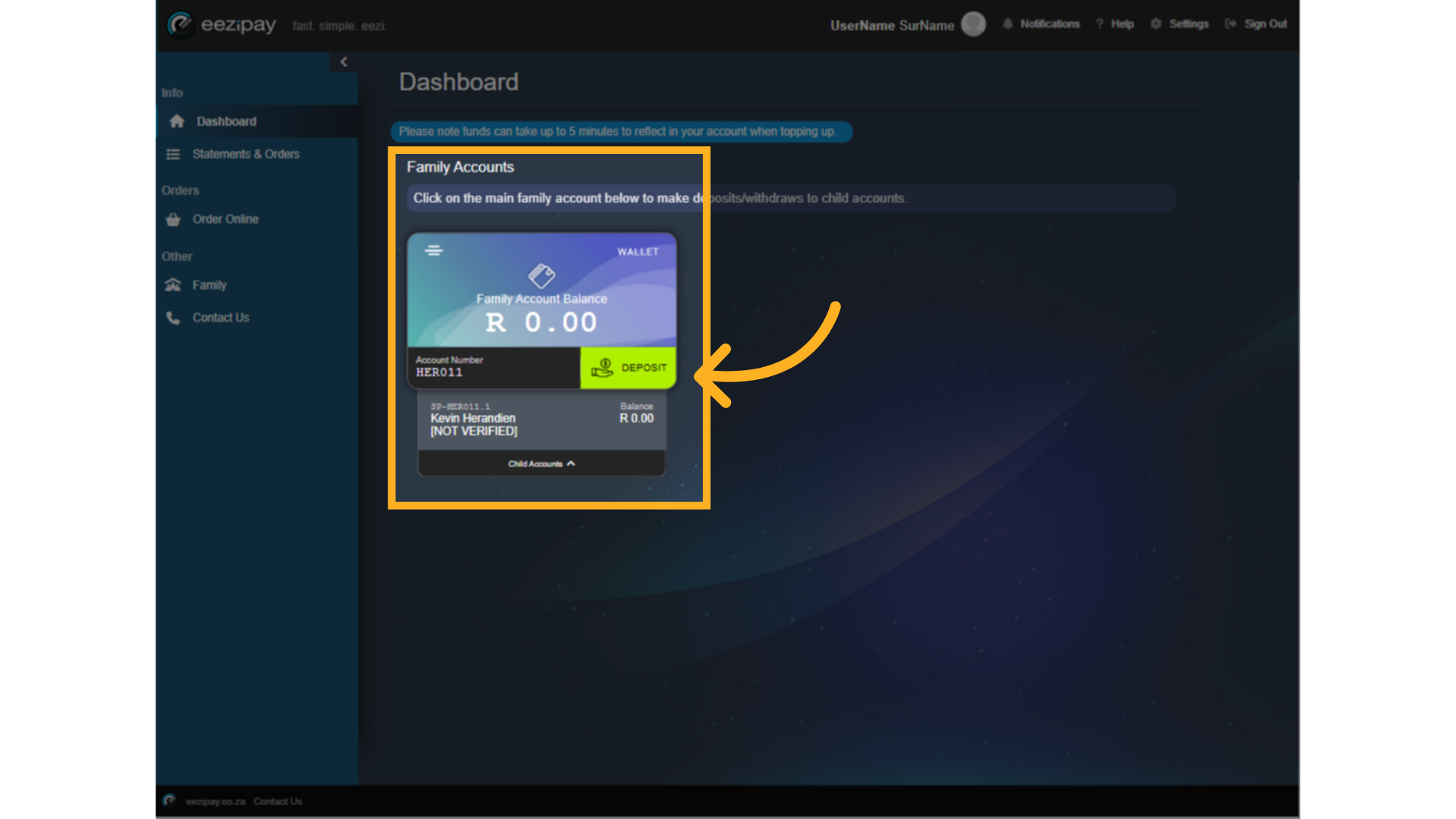The width and height of the screenshot is (1456, 819).
Task: Collapse the sidebar with the chevron
Action: click(x=344, y=61)
